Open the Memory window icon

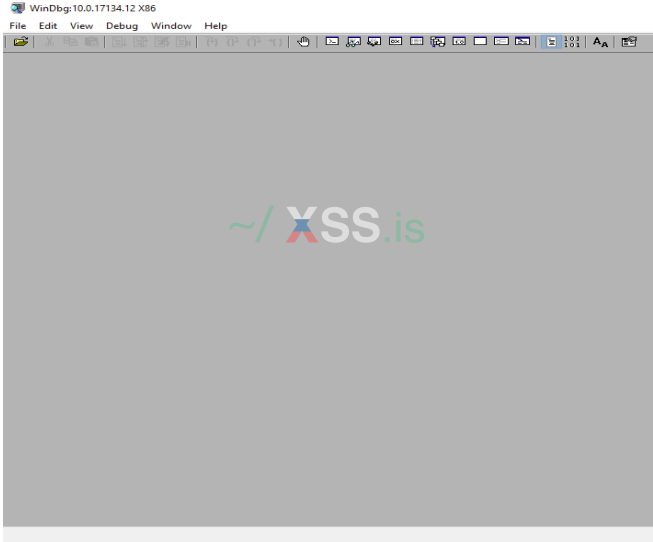(x=416, y=41)
